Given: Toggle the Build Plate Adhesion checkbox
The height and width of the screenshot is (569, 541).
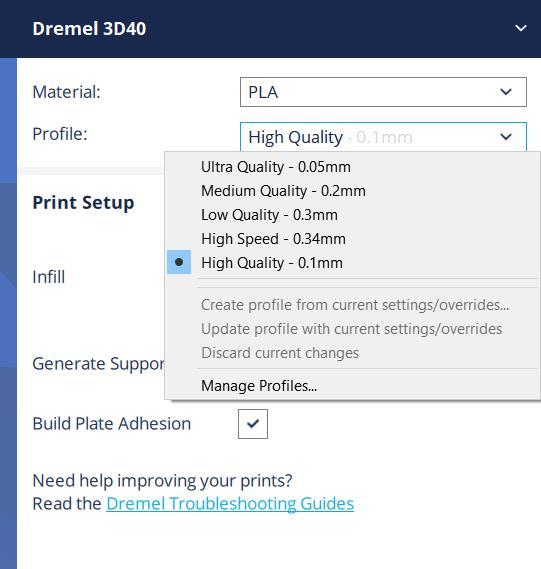Looking at the screenshot, I should (253, 424).
